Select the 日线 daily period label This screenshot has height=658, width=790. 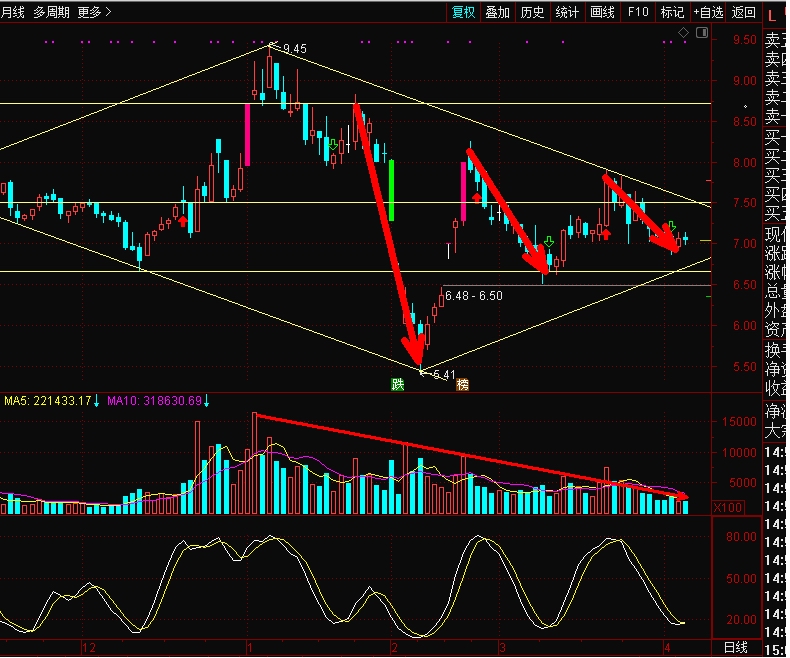(x=736, y=647)
